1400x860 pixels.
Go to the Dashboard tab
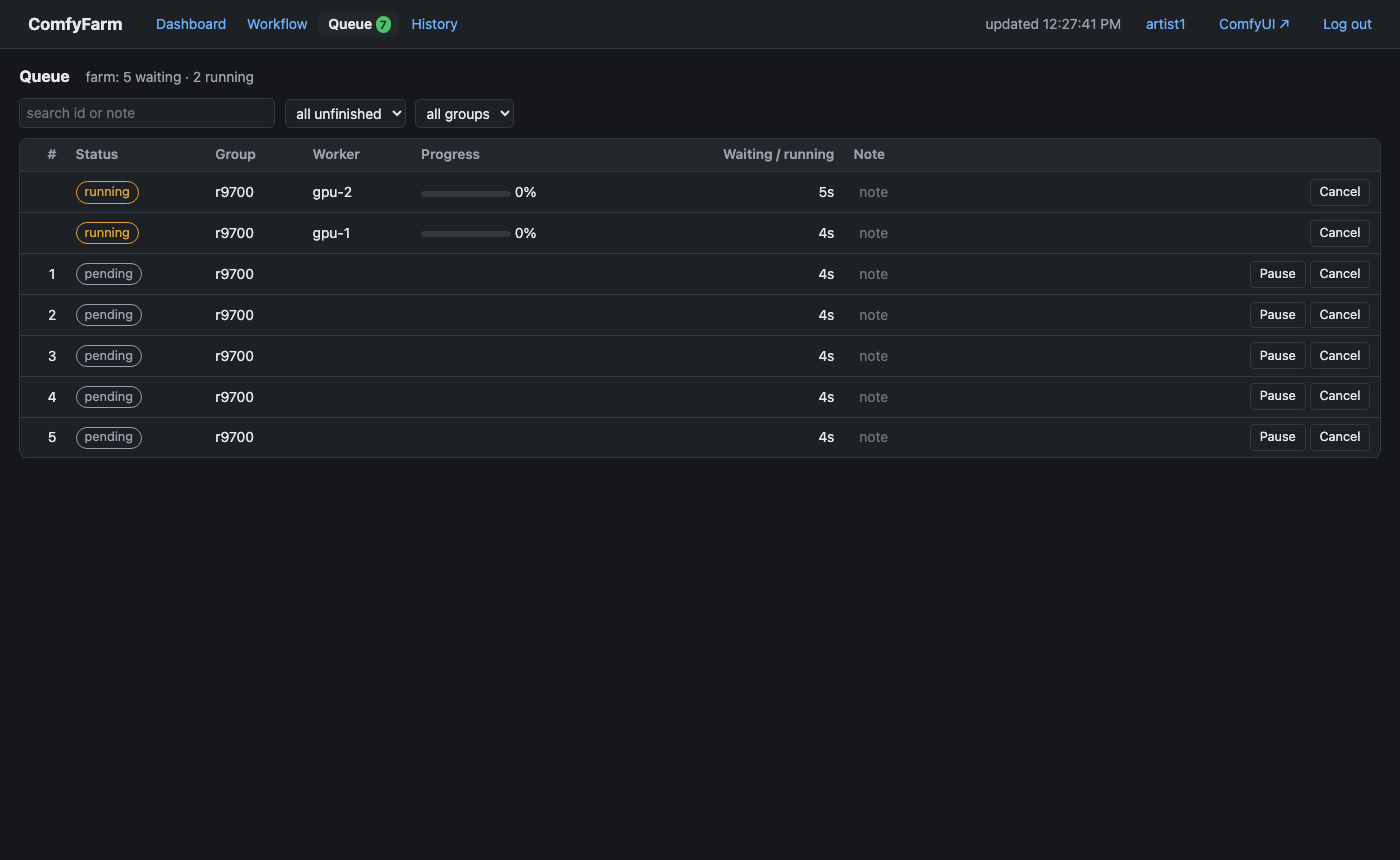(191, 24)
